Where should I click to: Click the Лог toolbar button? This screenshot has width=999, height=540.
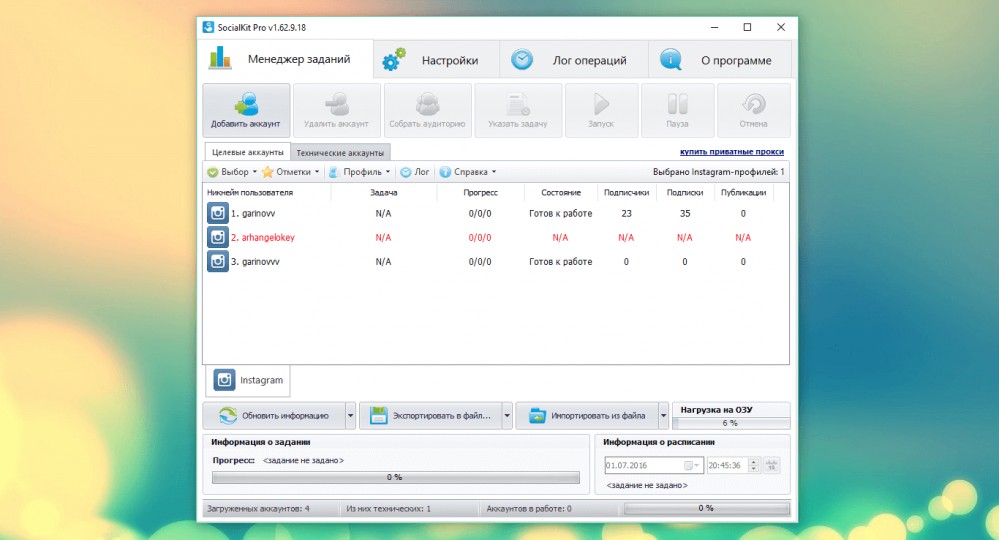tap(415, 172)
